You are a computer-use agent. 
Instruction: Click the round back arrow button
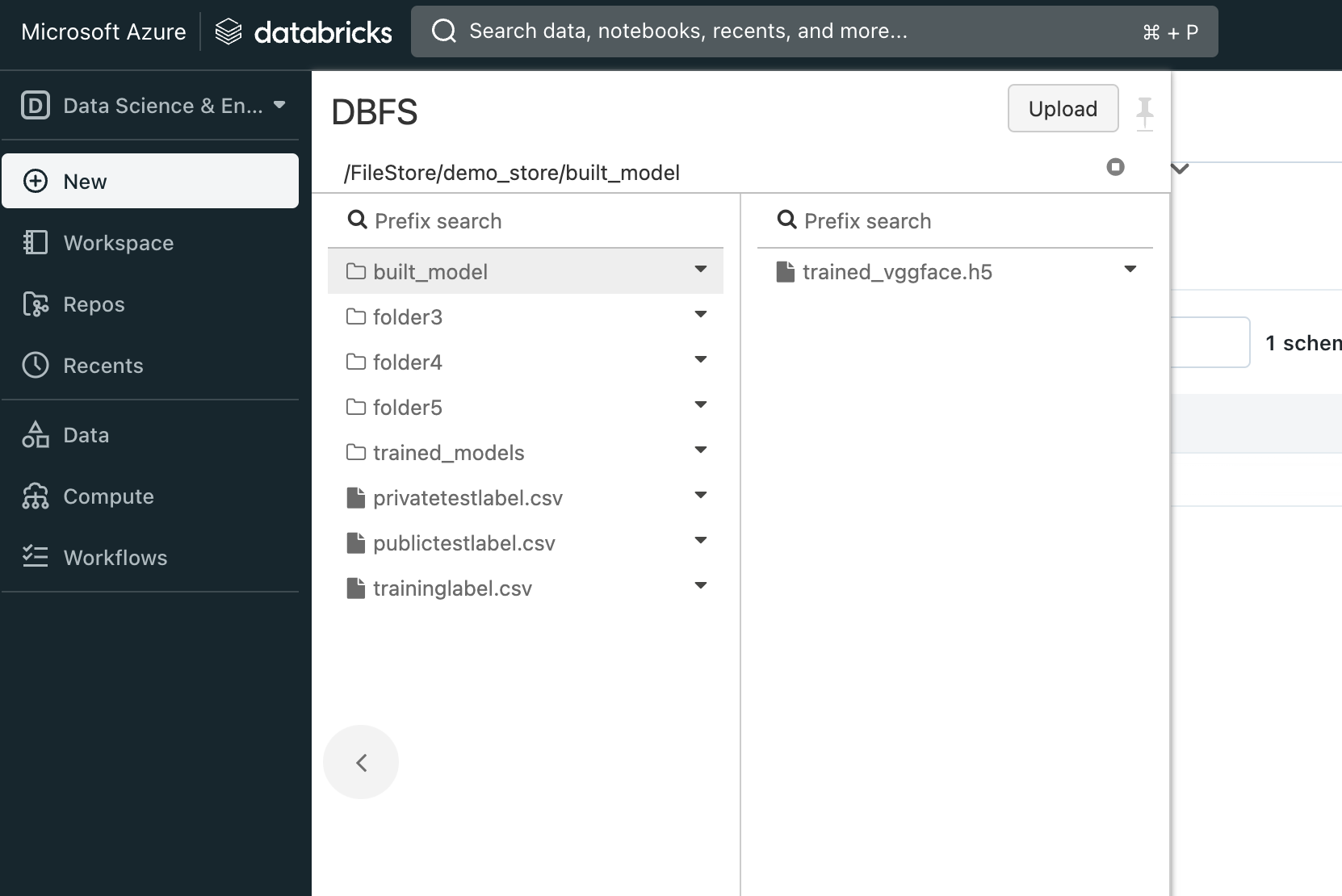point(361,762)
